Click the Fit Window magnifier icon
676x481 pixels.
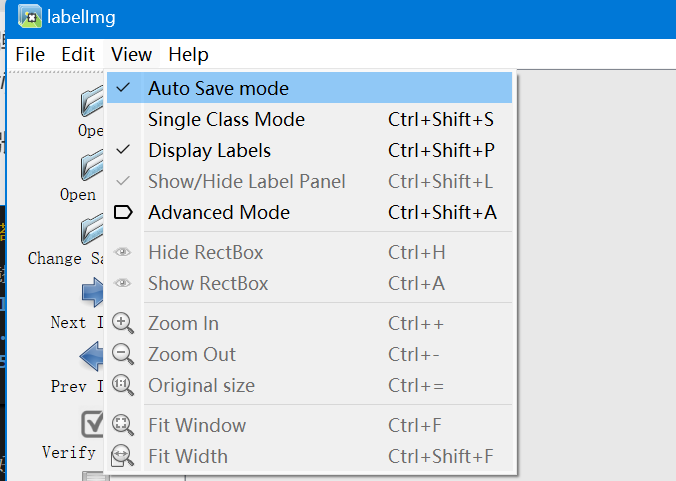click(x=123, y=425)
